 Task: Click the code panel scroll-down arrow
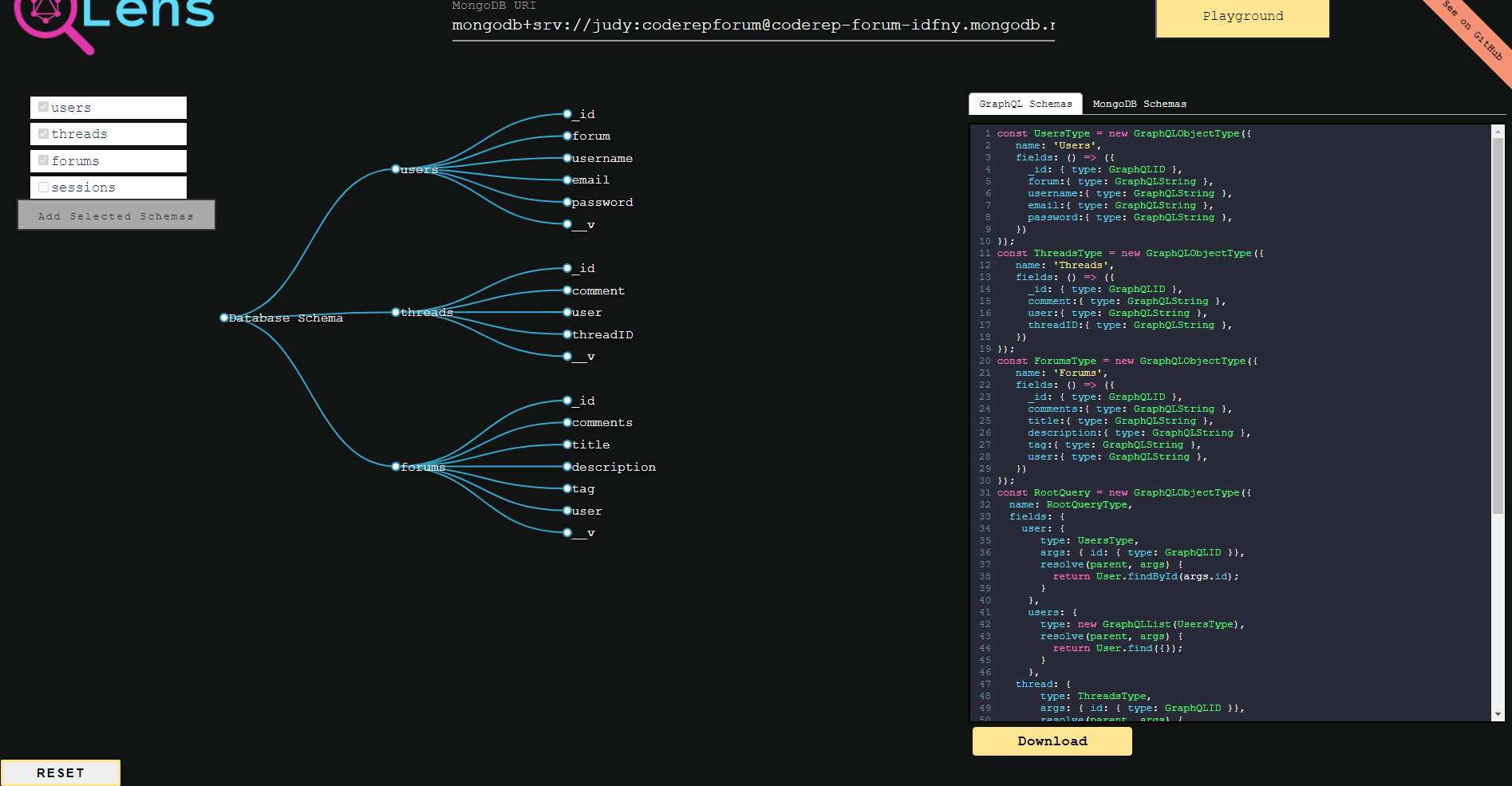[1498, 714]
